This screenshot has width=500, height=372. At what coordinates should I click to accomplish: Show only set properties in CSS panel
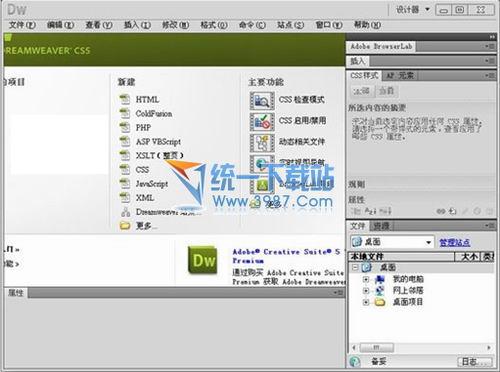click(385, 211)
